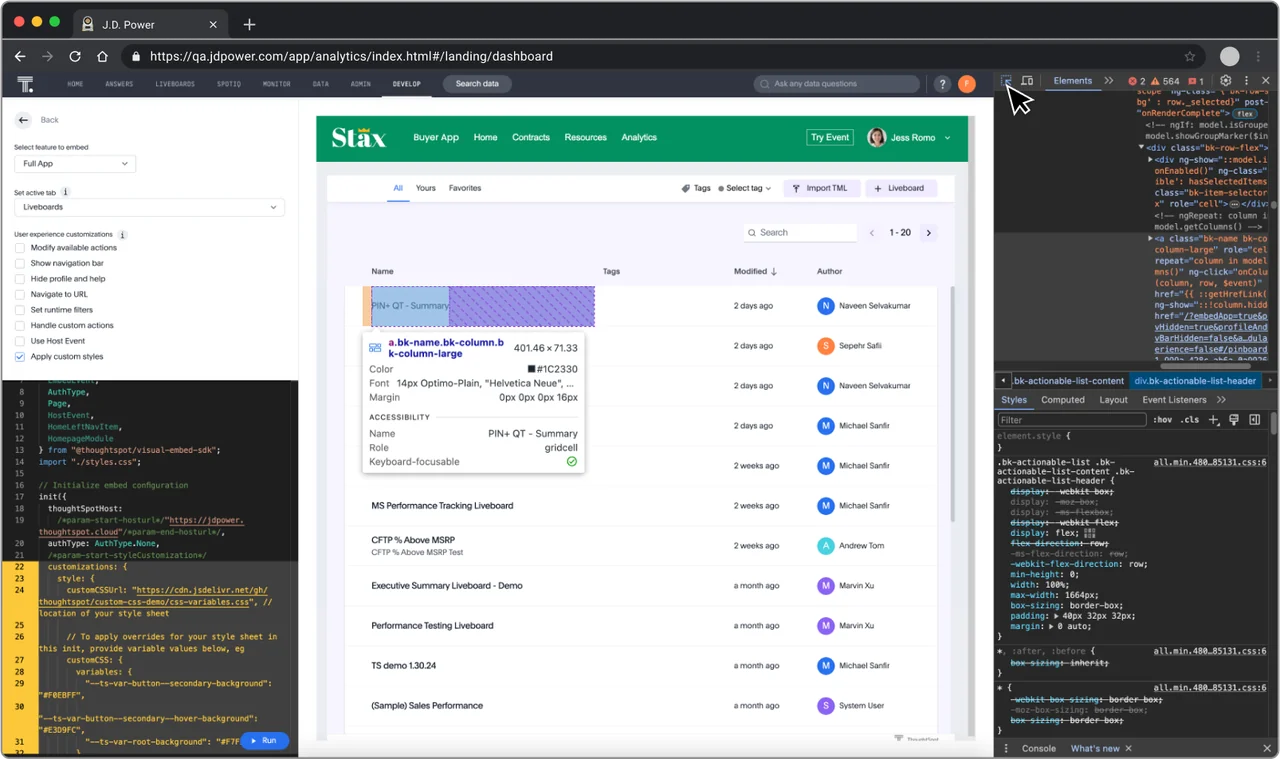Screen dimensions: 1280x759
Task: Expand the margin shorthand property
Action: point(1051,627)
